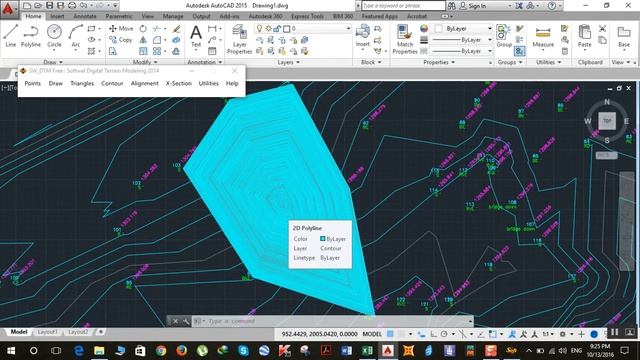Click the Copy tool in Modify

click(120, 40)
